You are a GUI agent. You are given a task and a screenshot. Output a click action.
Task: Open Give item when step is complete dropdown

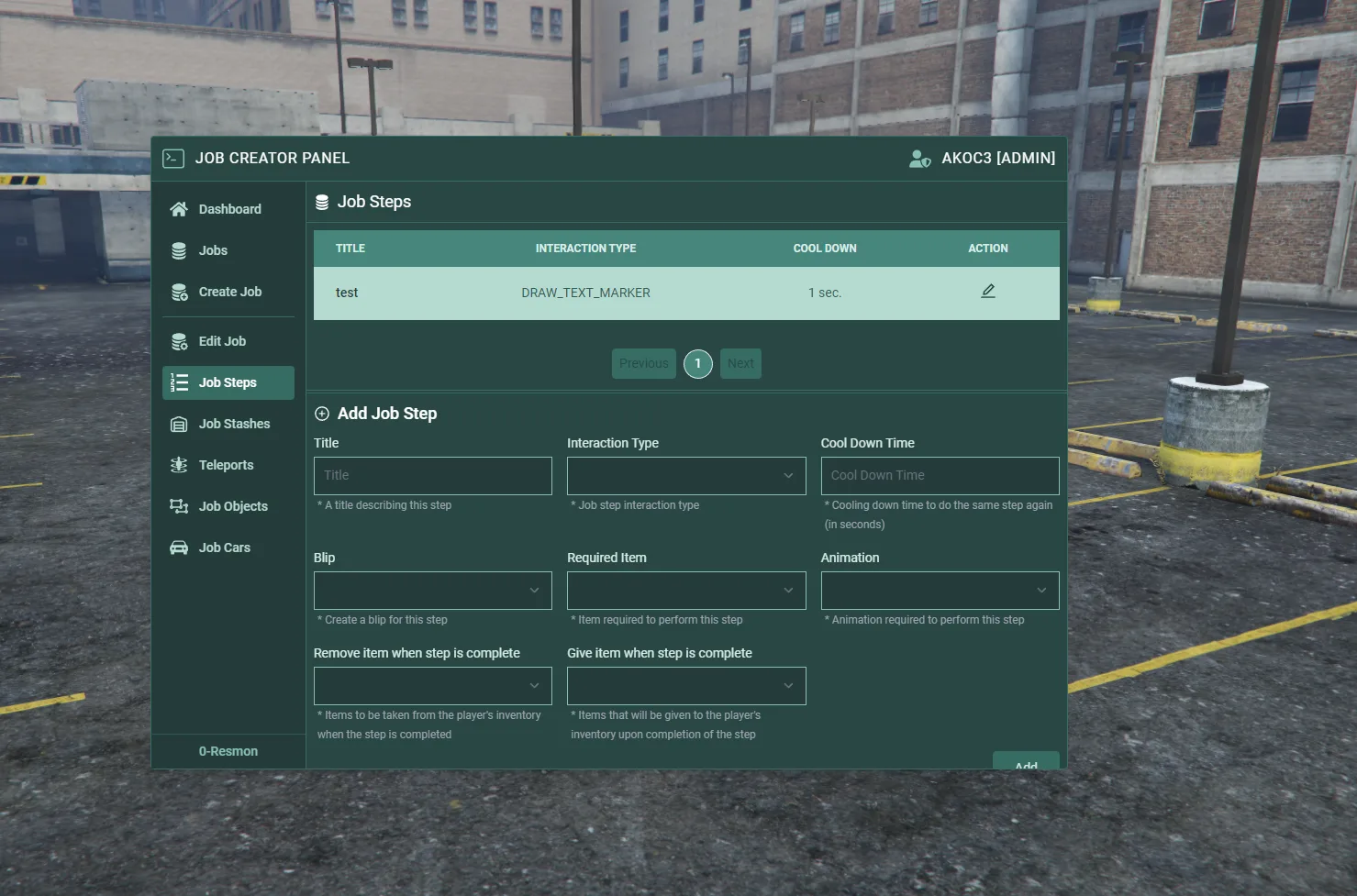coord(686,686)
